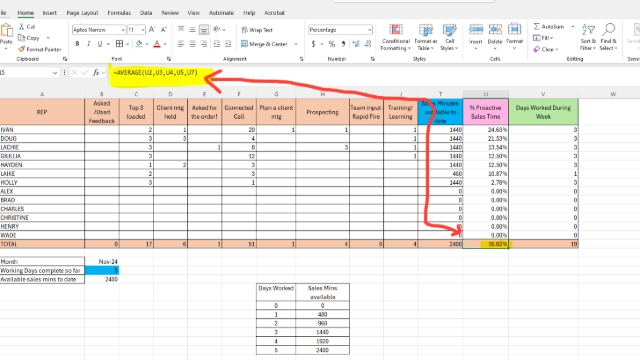The image size is (640, 360).
Task: Open Font dialog launcher
Action: 169,59
